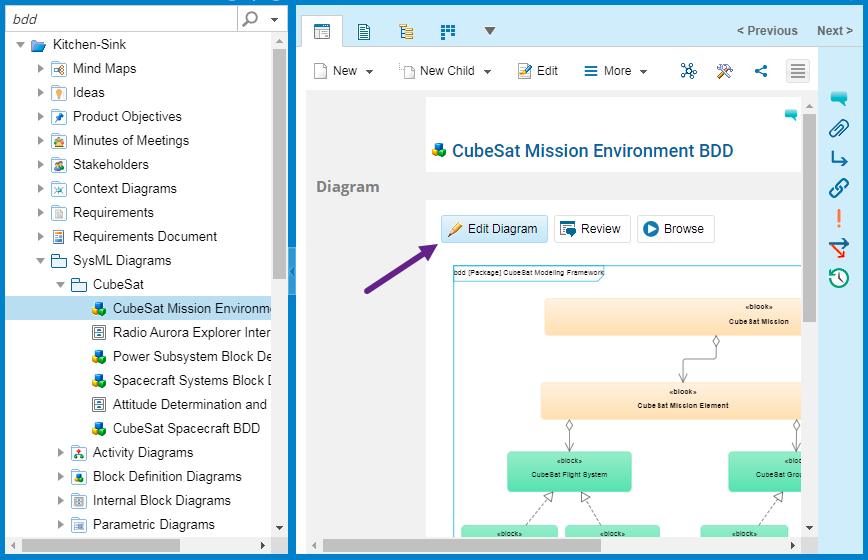This screenshot has height=560, width=868.
Task: Expand the Requirements Document node
Action: coord(40,236)
